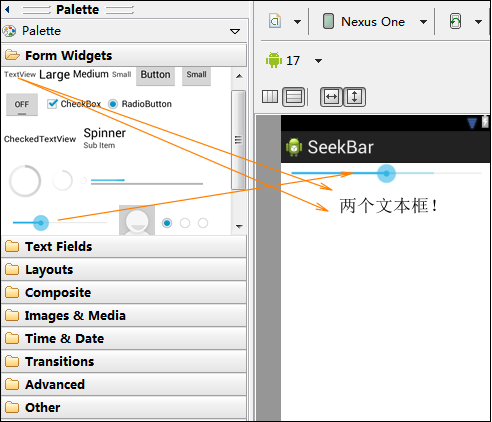Expand the Transitions category
Screen dimensions: 492x422
tap(124, 362)
